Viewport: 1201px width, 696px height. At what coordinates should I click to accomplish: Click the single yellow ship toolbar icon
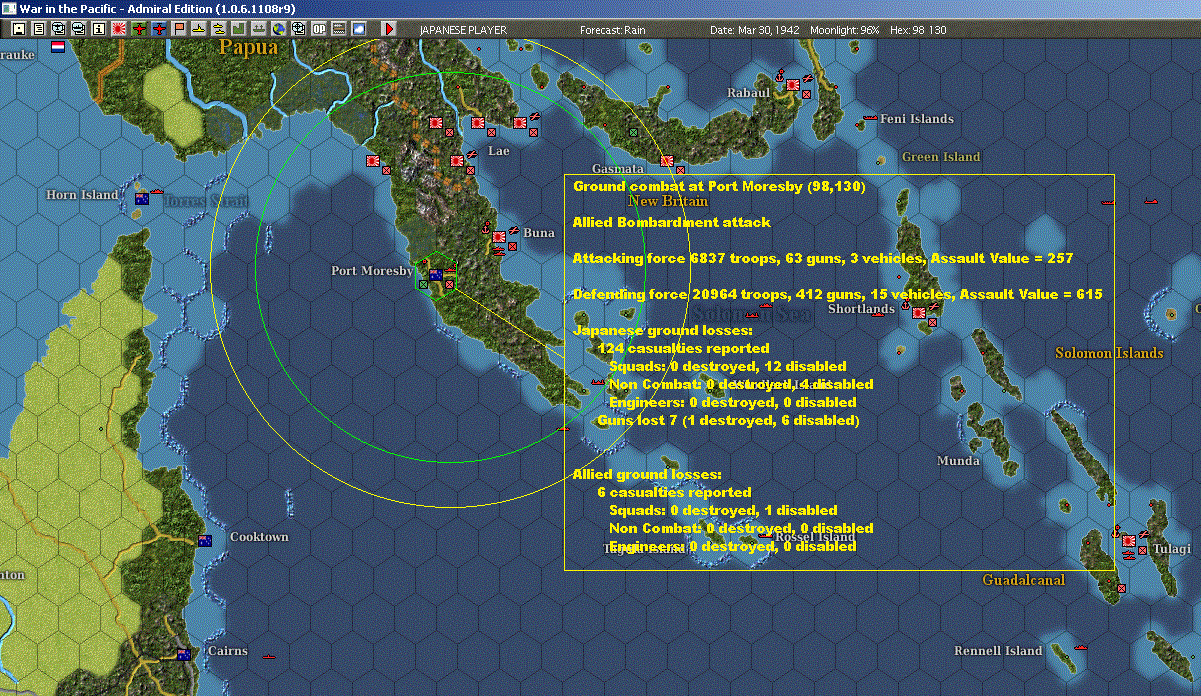click(199, 29)
